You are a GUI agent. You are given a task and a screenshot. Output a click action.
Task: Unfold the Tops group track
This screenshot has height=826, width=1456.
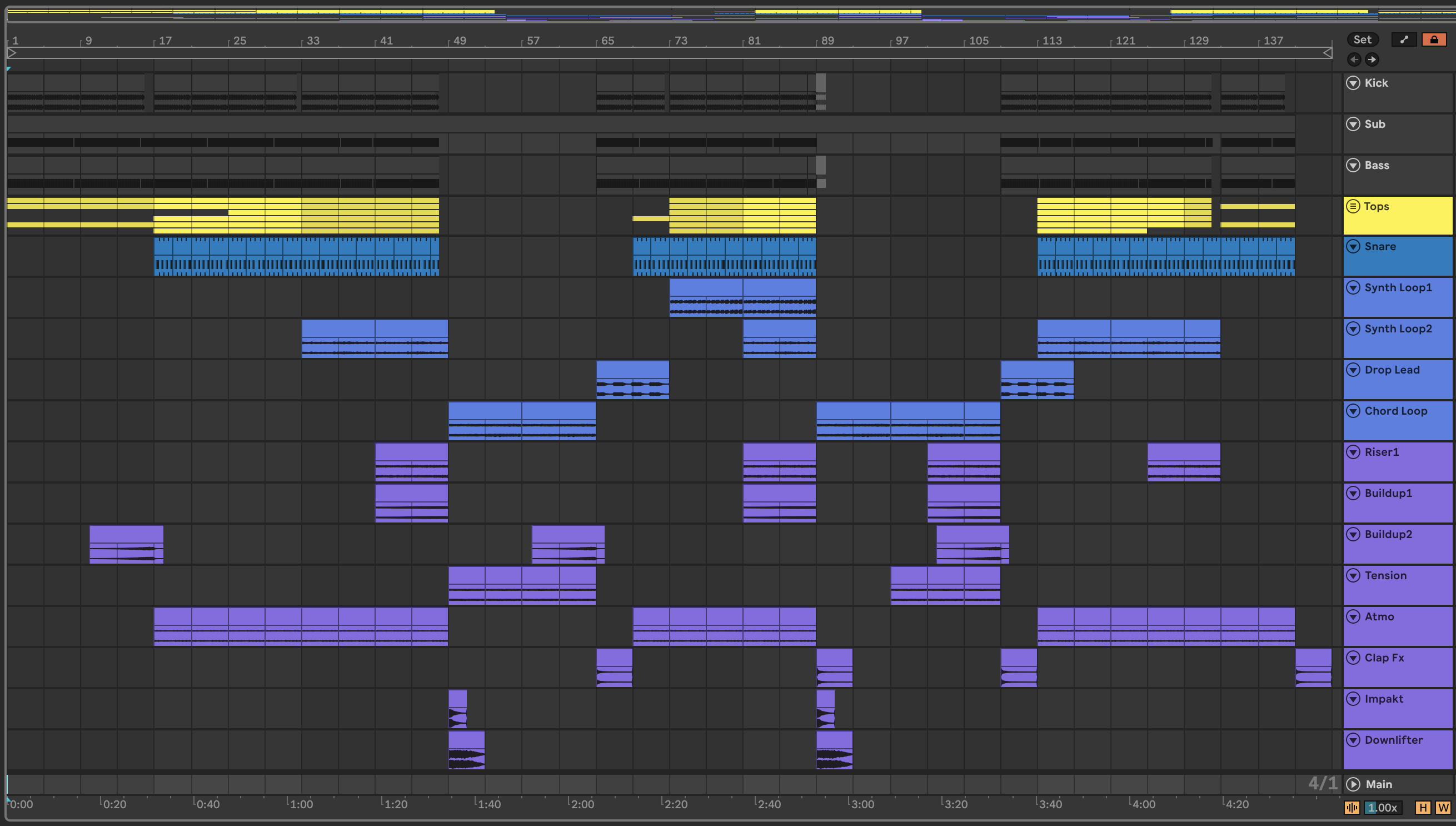click(x=1353, y=207)
